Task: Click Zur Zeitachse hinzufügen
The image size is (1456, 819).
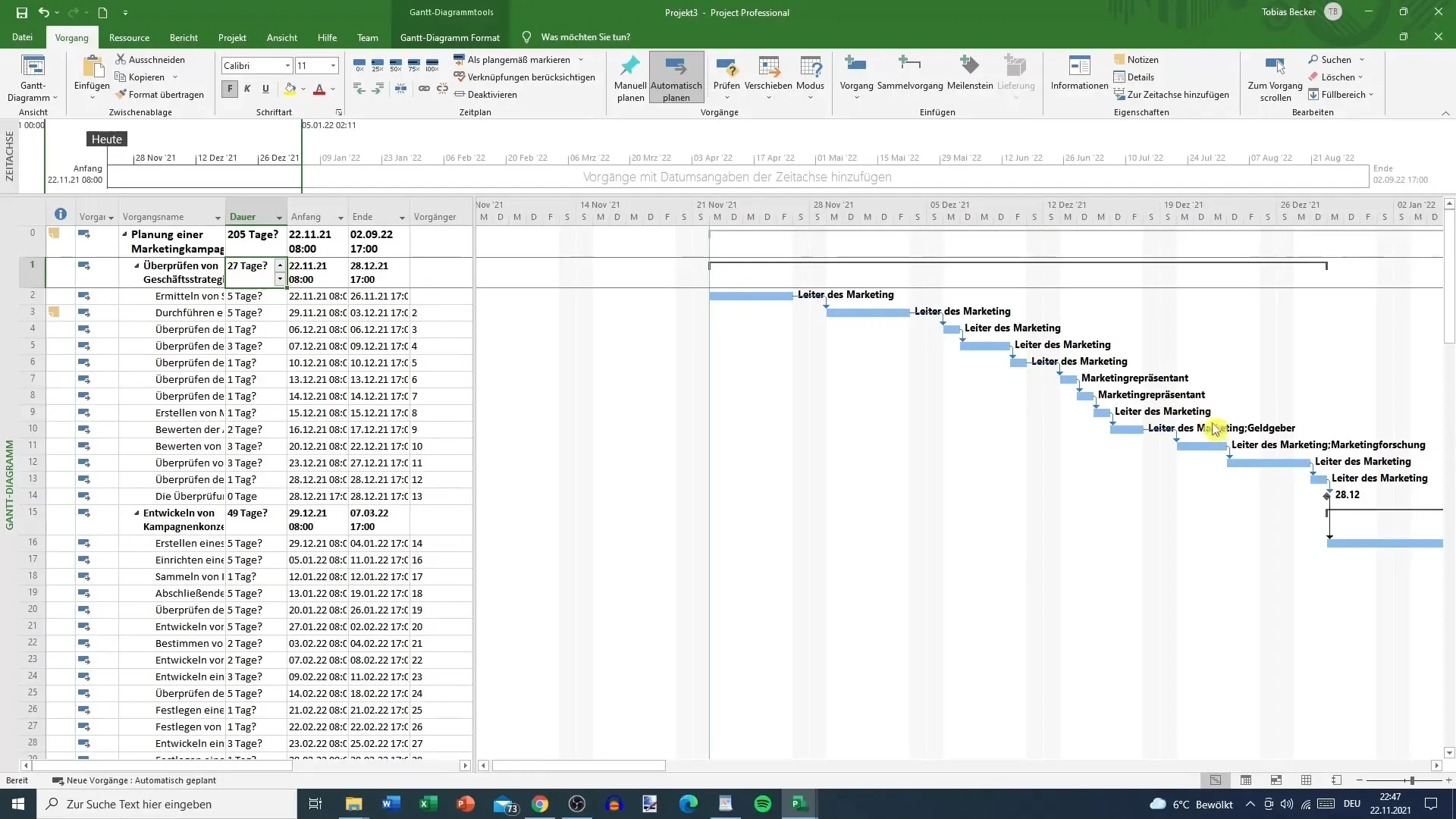Action: coord(1172,95)
